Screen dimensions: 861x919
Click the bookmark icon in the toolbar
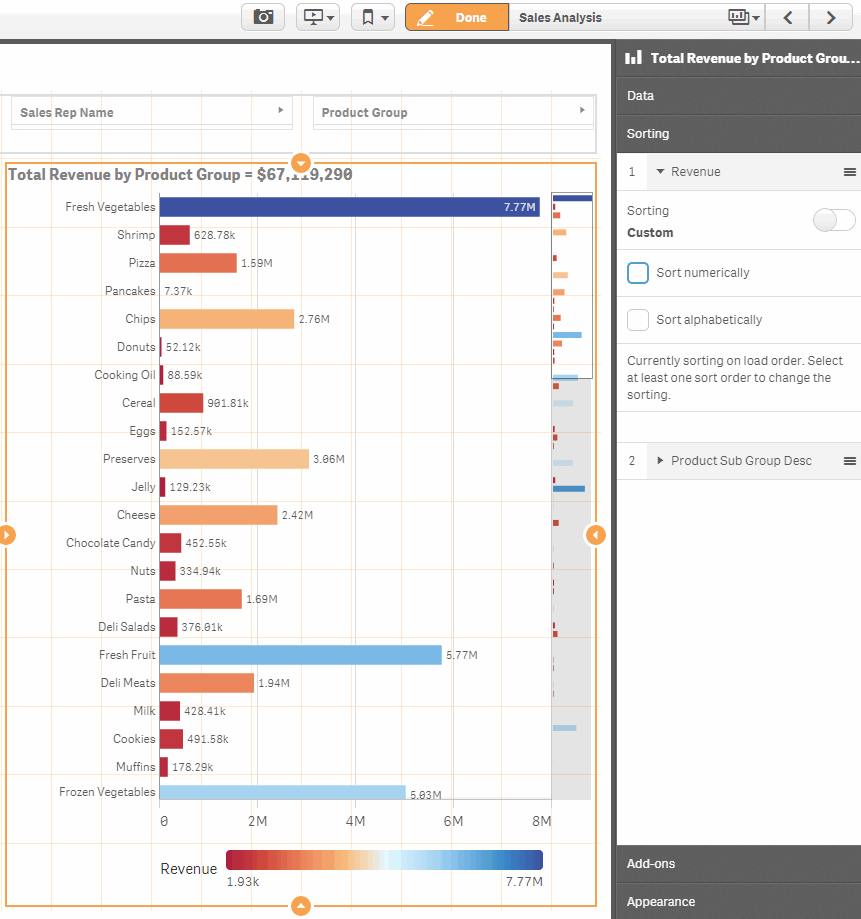[x=368, y=17]
